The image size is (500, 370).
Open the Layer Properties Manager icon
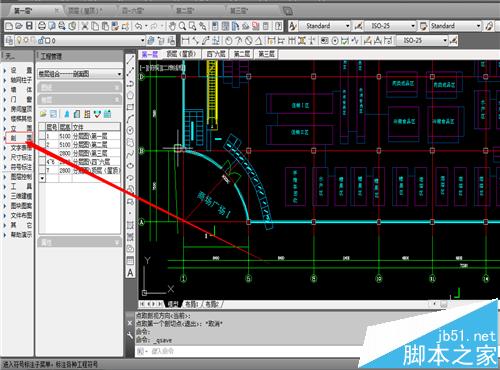9,41
